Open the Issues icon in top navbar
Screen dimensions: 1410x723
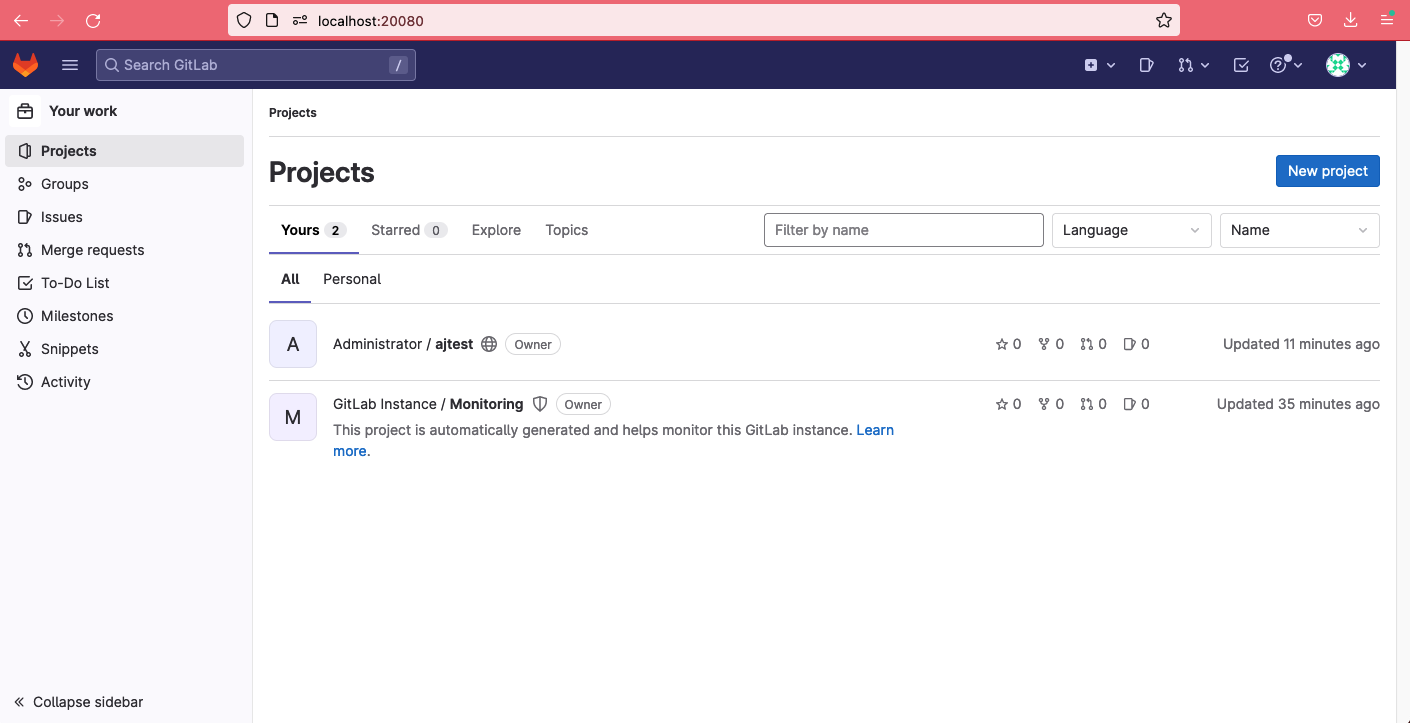tap(1146, 65)
